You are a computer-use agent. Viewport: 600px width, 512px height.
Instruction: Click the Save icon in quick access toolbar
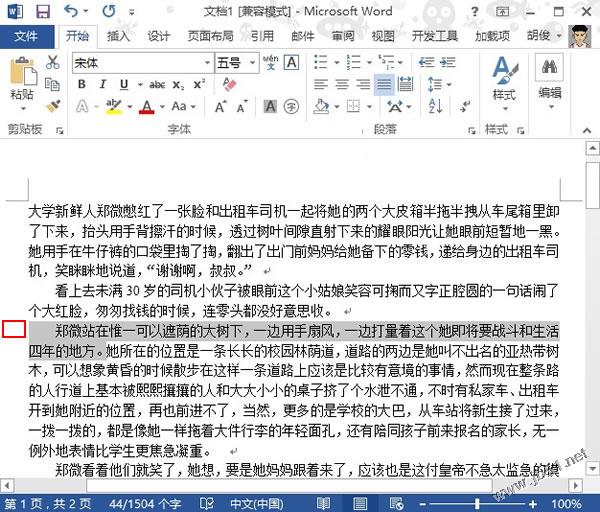(42, 11)
